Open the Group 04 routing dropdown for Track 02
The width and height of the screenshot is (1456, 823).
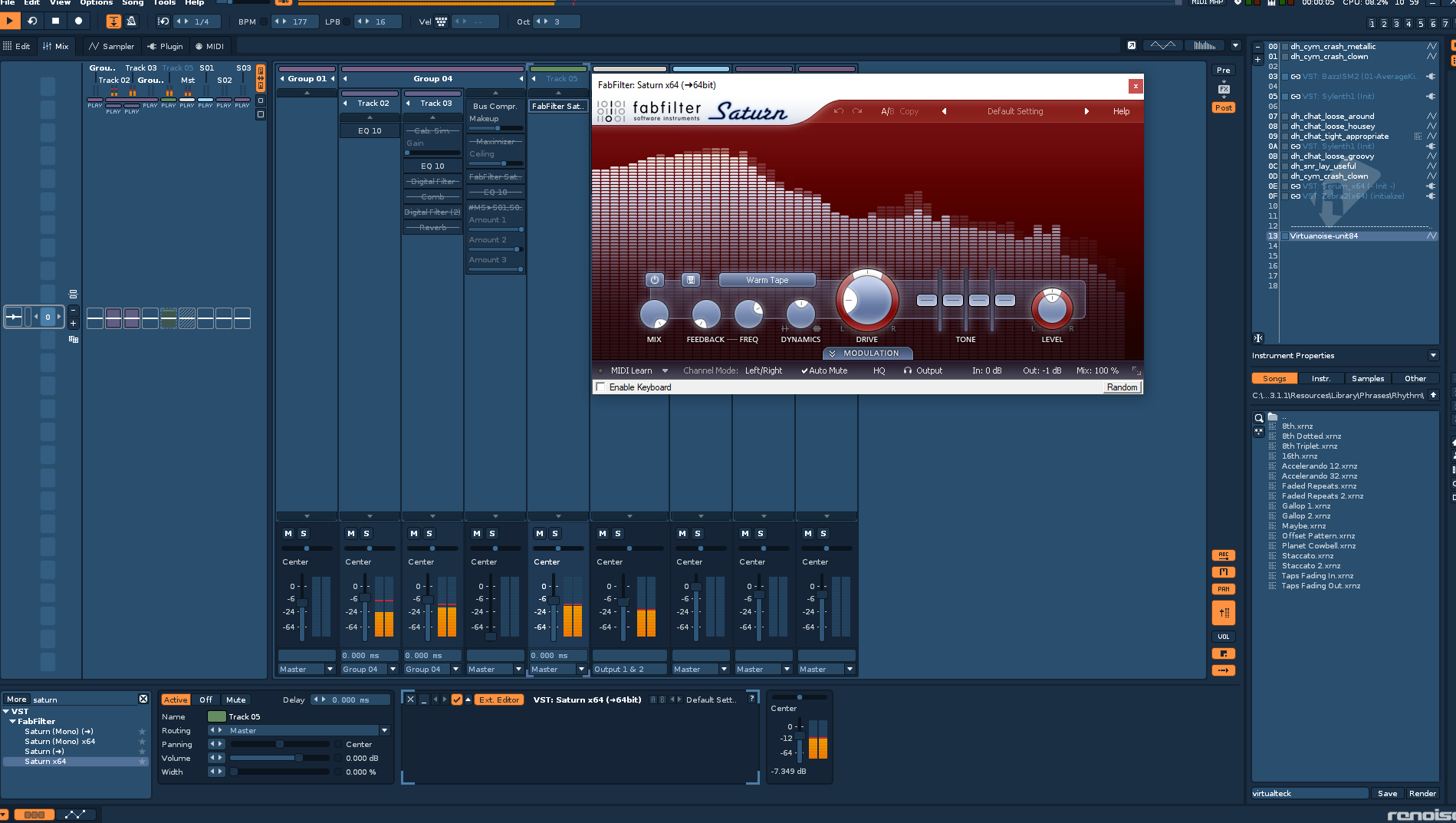393,669
